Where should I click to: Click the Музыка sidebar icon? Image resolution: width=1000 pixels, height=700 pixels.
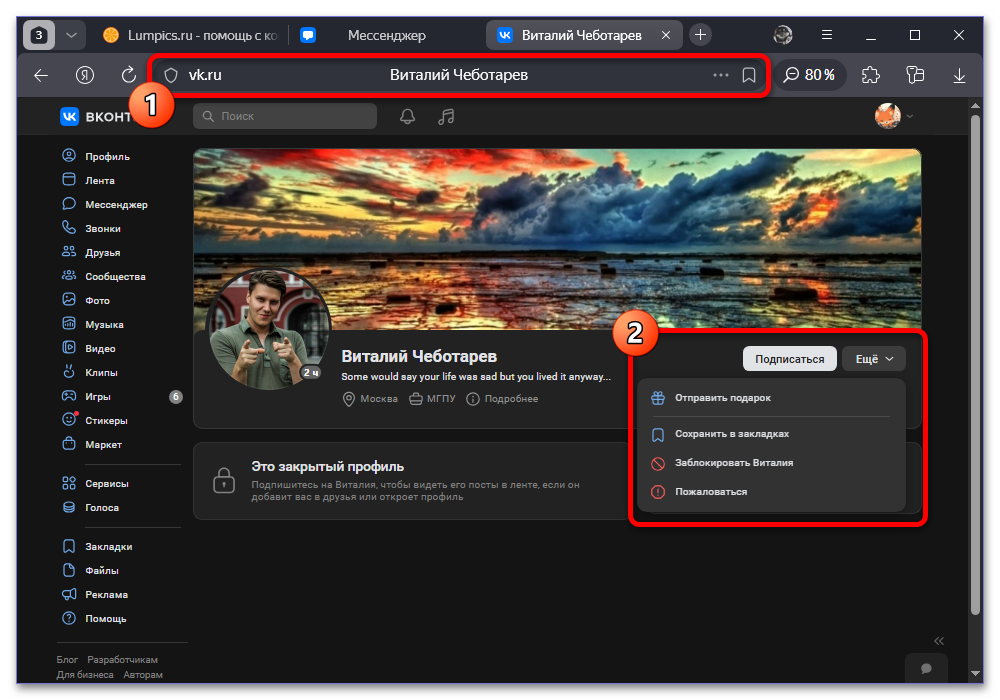coord(69,324)
